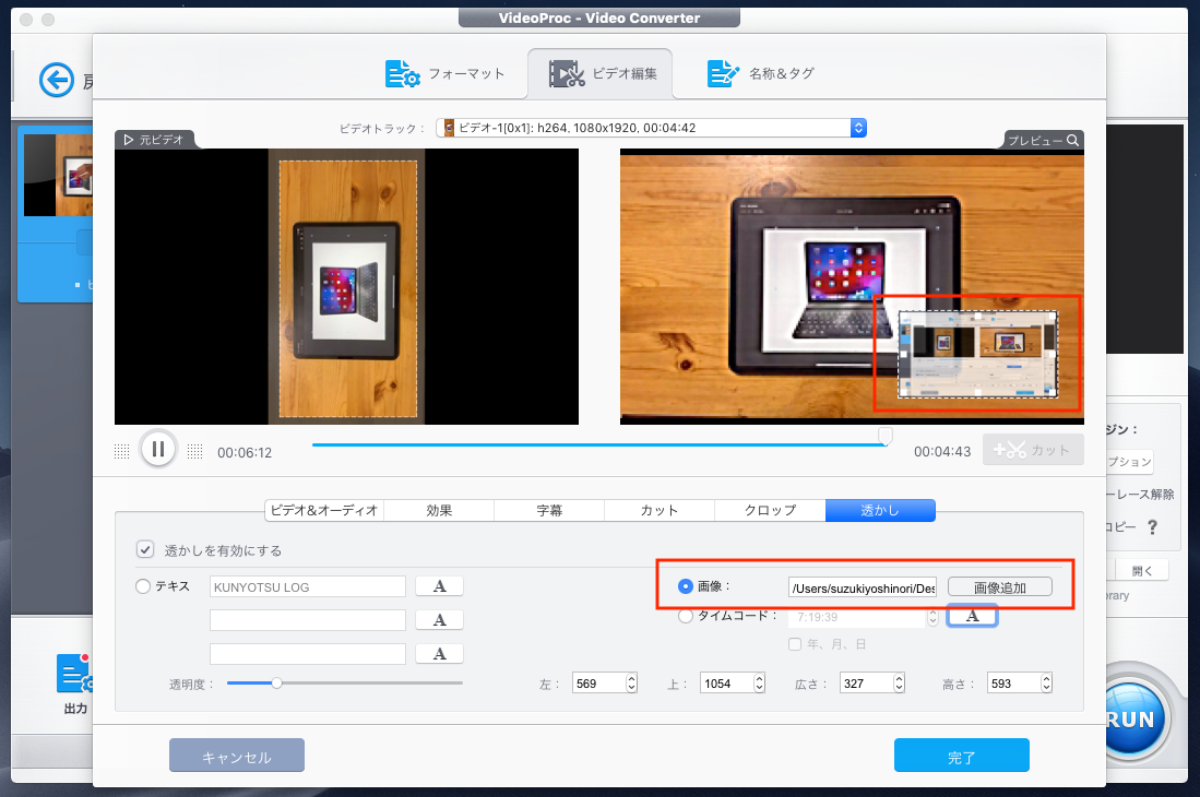Image resolution: width=1200 pixels, height=797 pixels.
Task: Select the 効果 tab
Action: click(439, 510)
